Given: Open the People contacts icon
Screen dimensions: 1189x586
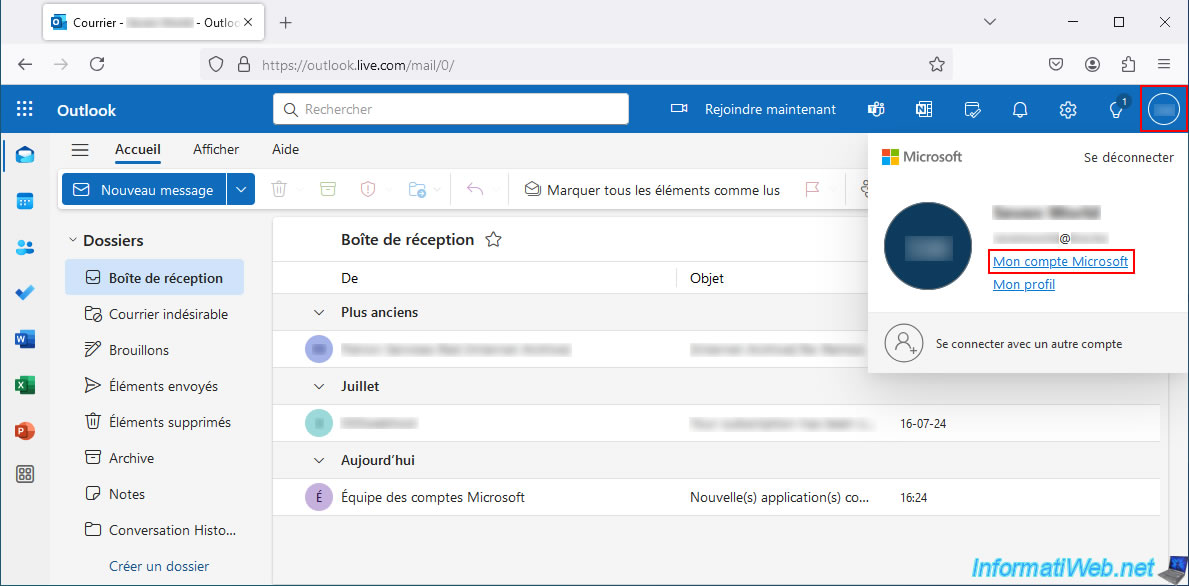Looking at the screenshot, I should [x=25, y=247].
